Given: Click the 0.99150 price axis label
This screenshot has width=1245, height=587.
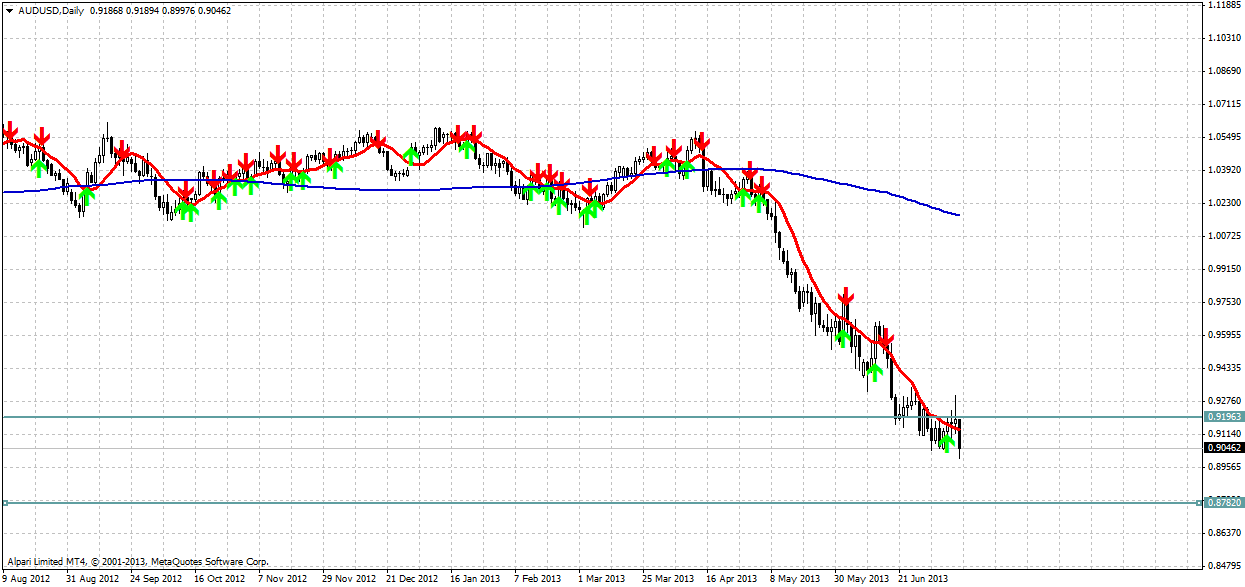Looking at the screenshot, I should [x=1224, y=269].
